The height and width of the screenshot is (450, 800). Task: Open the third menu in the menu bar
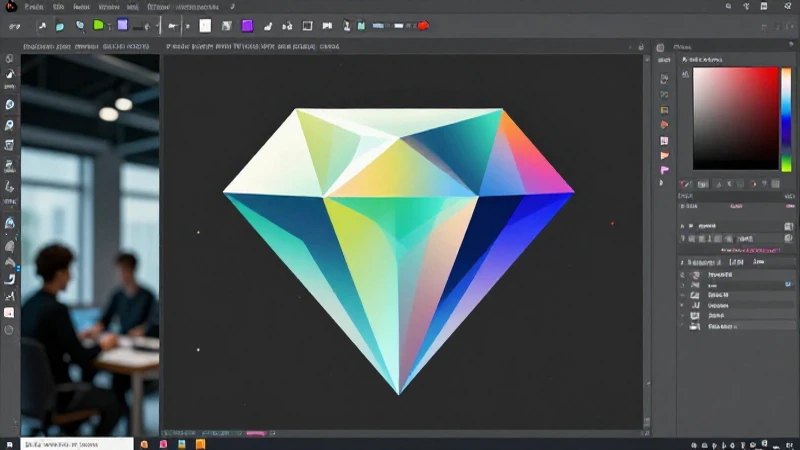coord(81,7)
